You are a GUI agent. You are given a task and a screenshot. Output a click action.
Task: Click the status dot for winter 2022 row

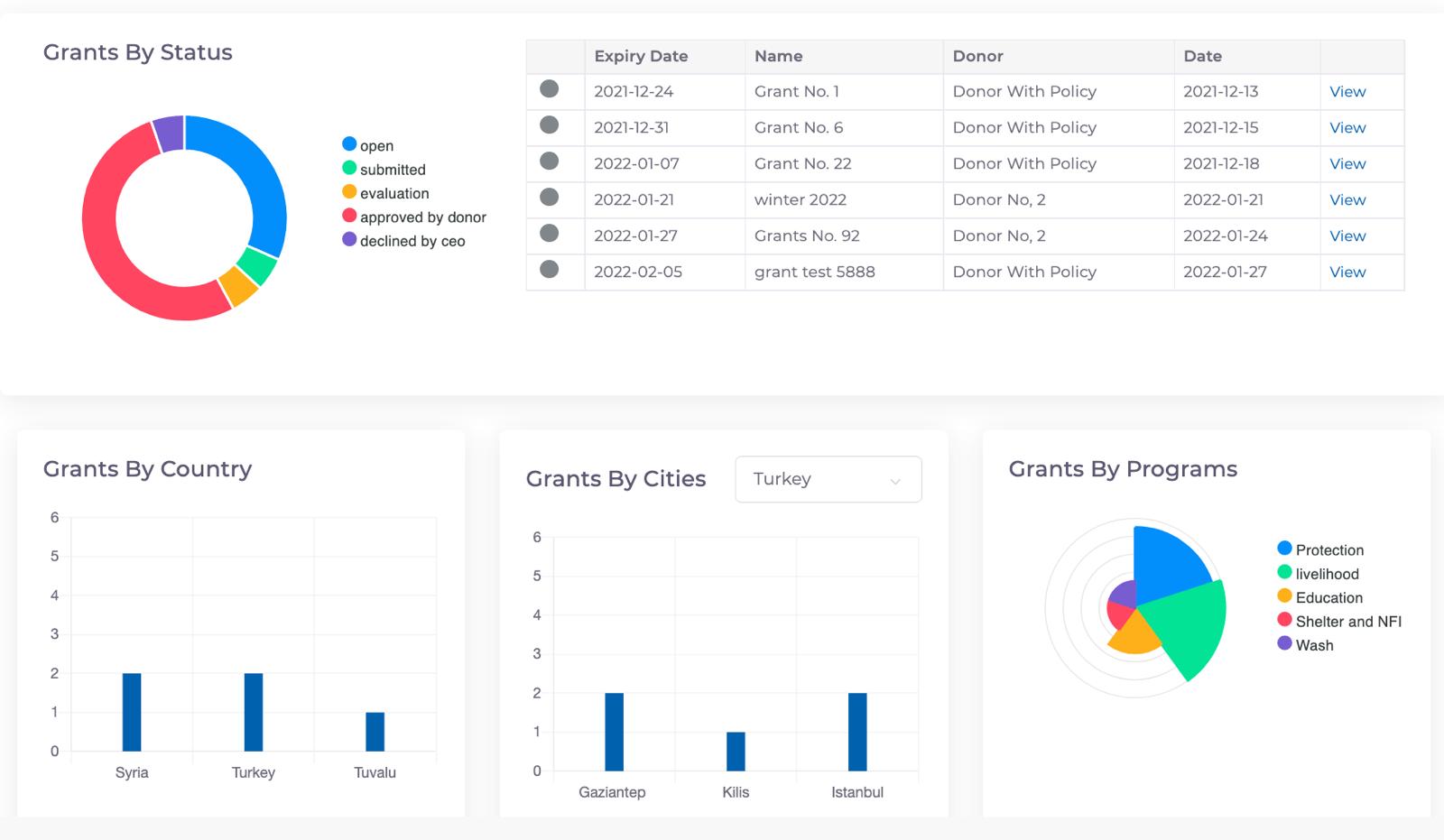pos(549,198)
